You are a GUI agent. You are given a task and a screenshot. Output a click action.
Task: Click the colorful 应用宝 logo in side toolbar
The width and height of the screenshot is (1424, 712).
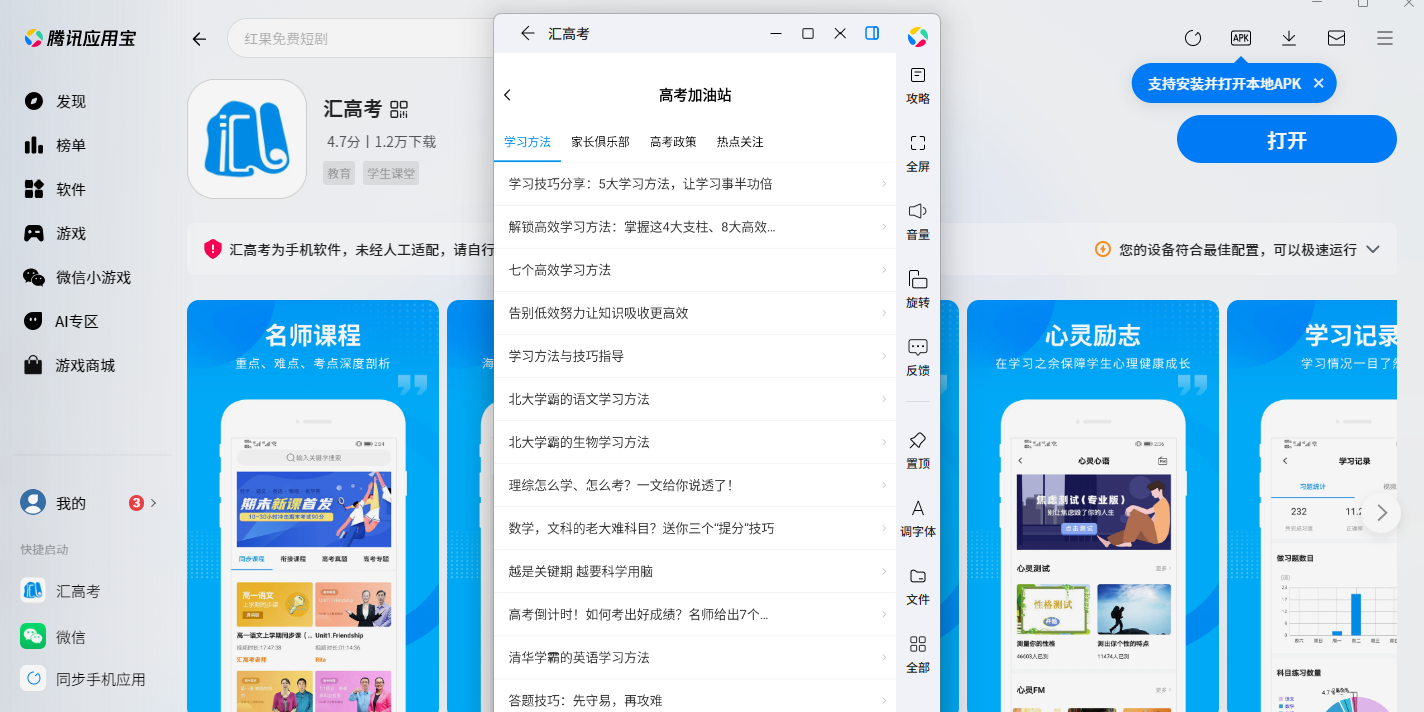[918, 37]
